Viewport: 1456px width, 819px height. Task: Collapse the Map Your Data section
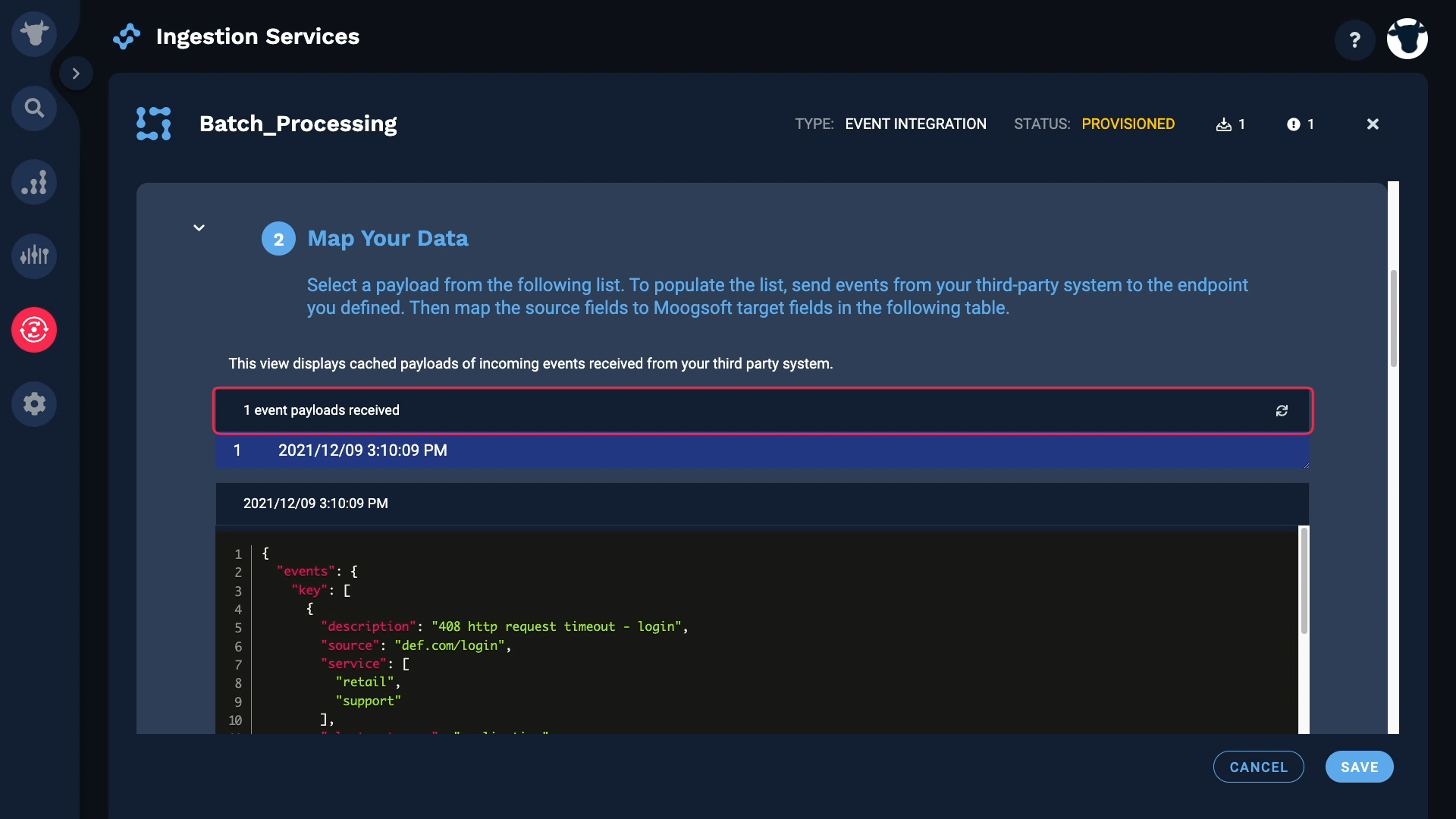(199, 227)
